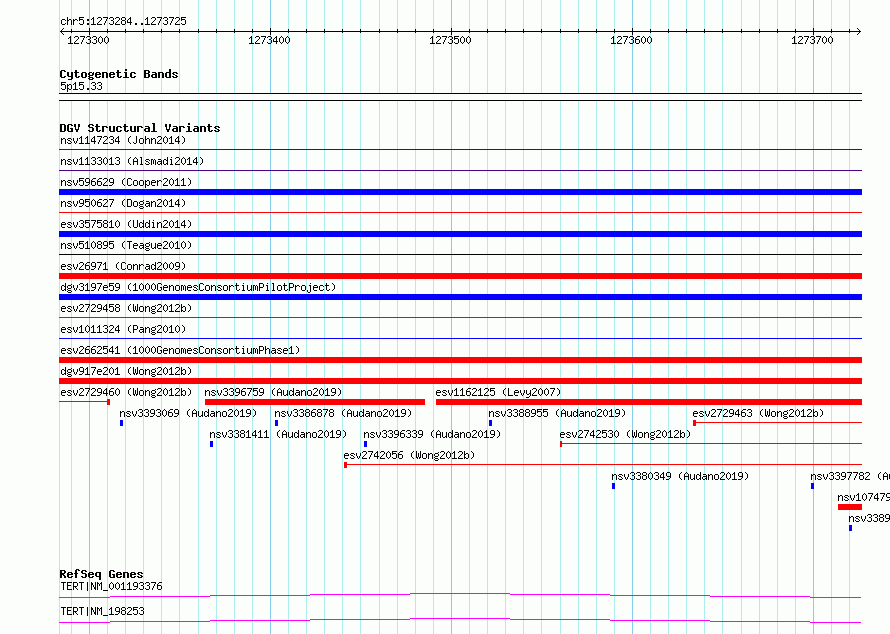The image size is (890, 634).
Task: Click the 1273700 ruler coordinate
Action: (812, 40)
